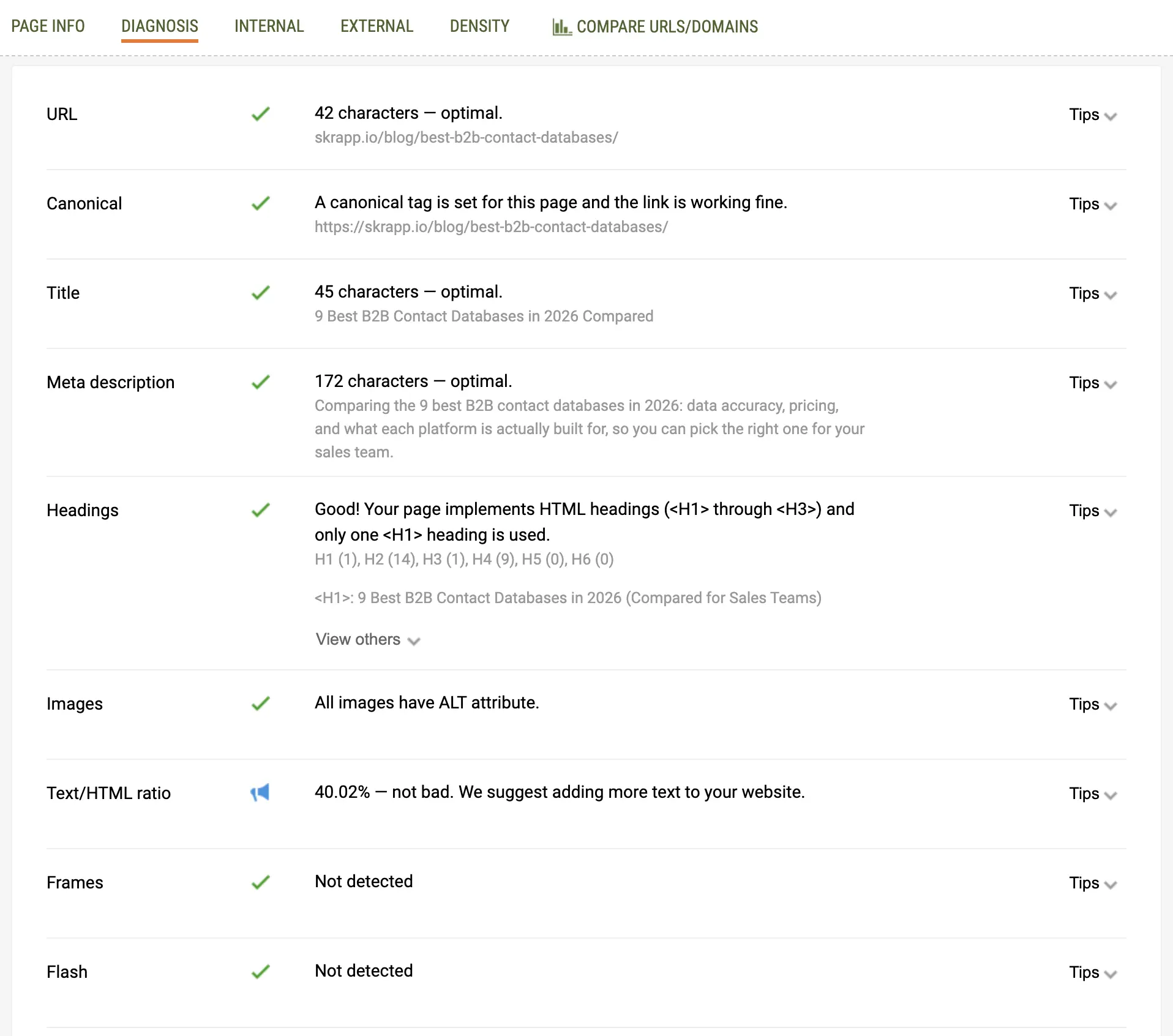This screenshot has width=1173, height=1036.
Task: Open the DENSITY tab
Action: pos(479,26)
